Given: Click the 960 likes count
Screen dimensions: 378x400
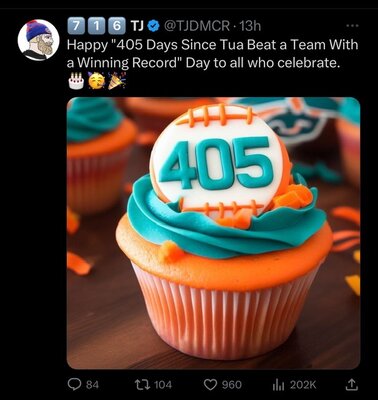Looking at the screenshot, I should coord(232,385).
